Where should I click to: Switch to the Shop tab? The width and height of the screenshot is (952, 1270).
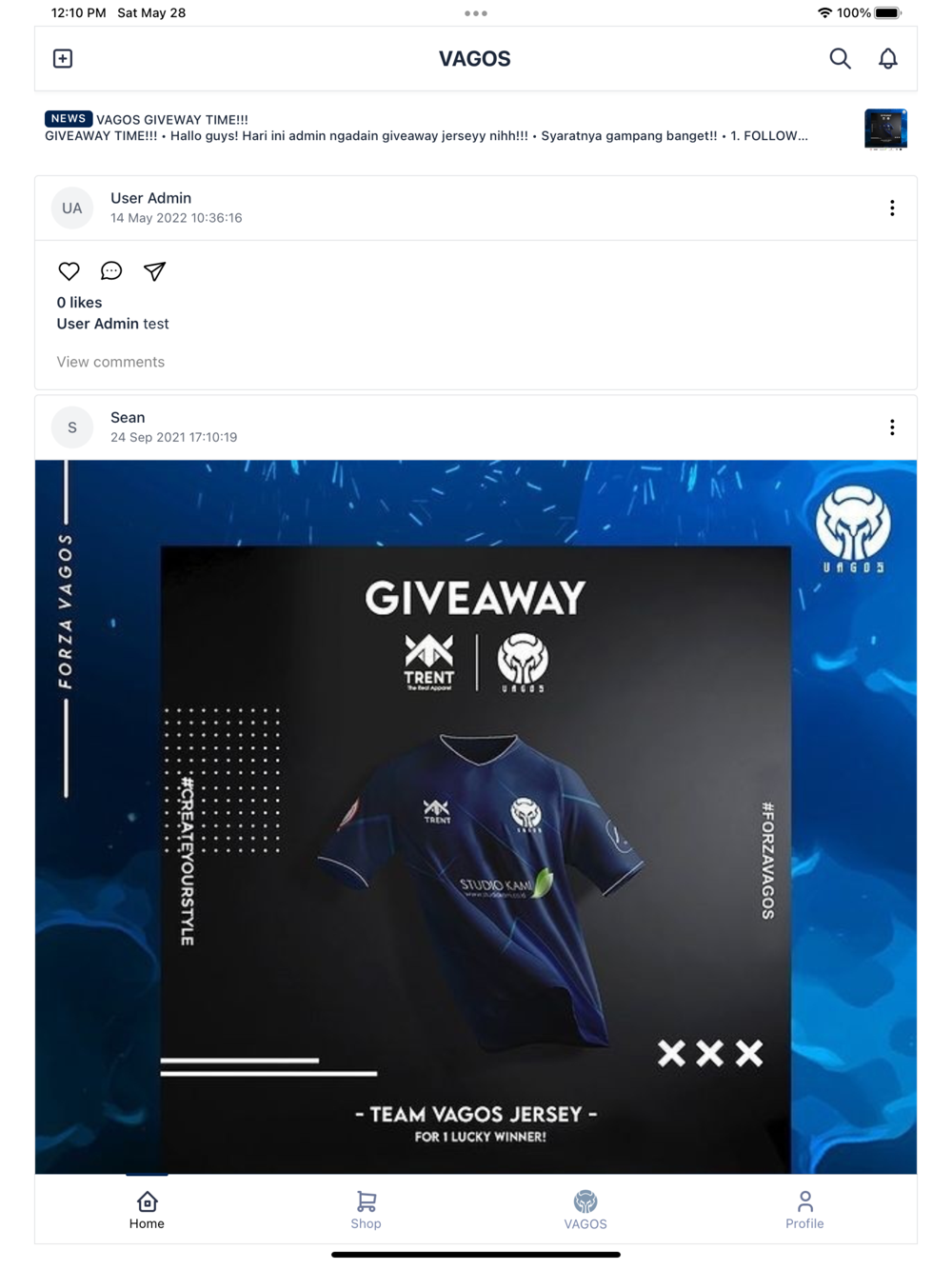[x=366, y=1210]
